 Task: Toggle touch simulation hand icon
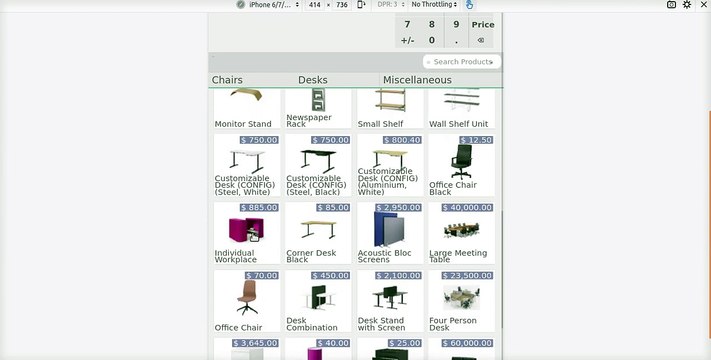(469, 5)
